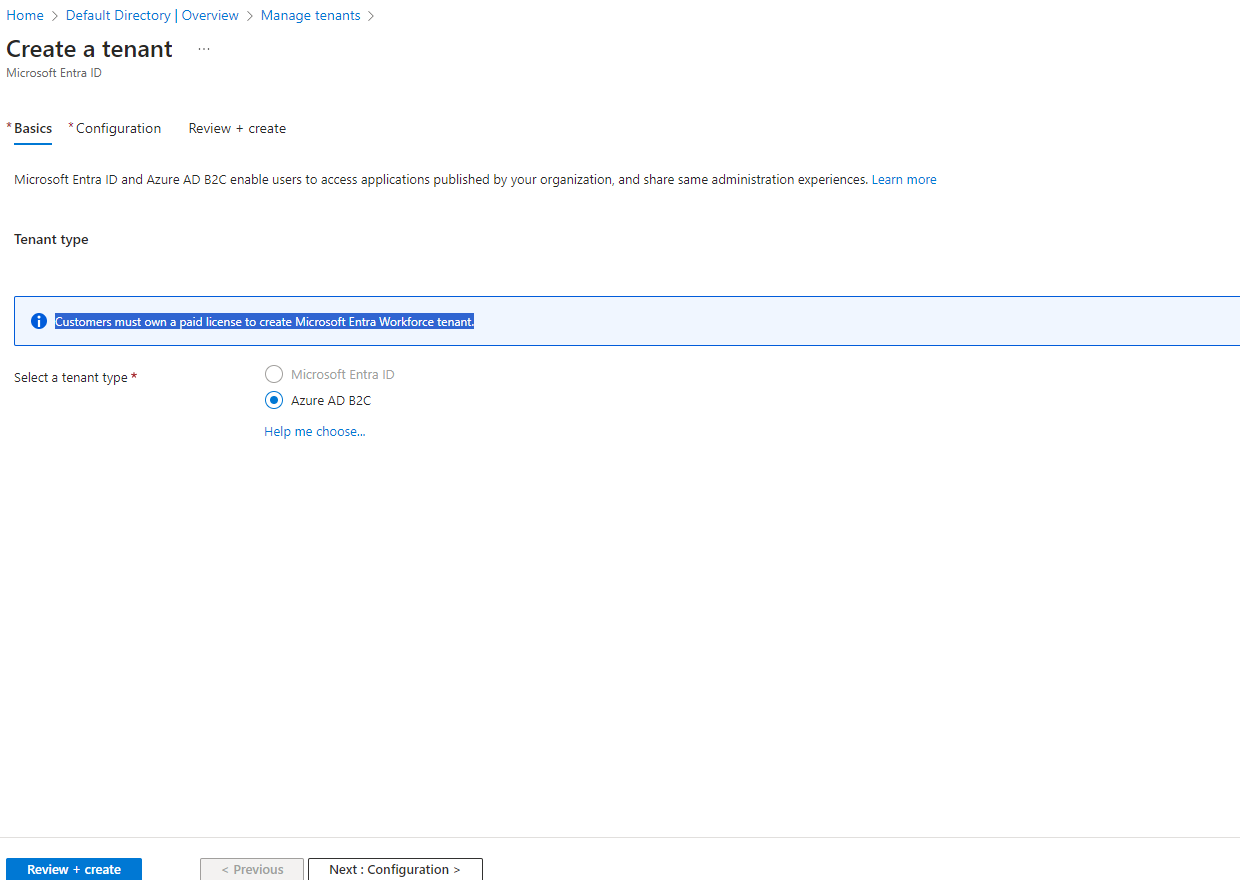
Task: Click the Microsoft Entra ID subtitle text
Action: 54,73
